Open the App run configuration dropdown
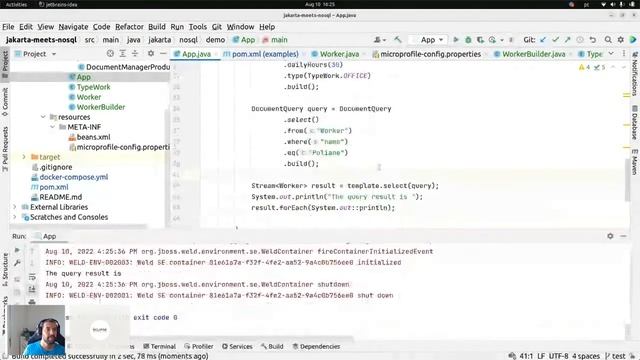 pos(428,40)
